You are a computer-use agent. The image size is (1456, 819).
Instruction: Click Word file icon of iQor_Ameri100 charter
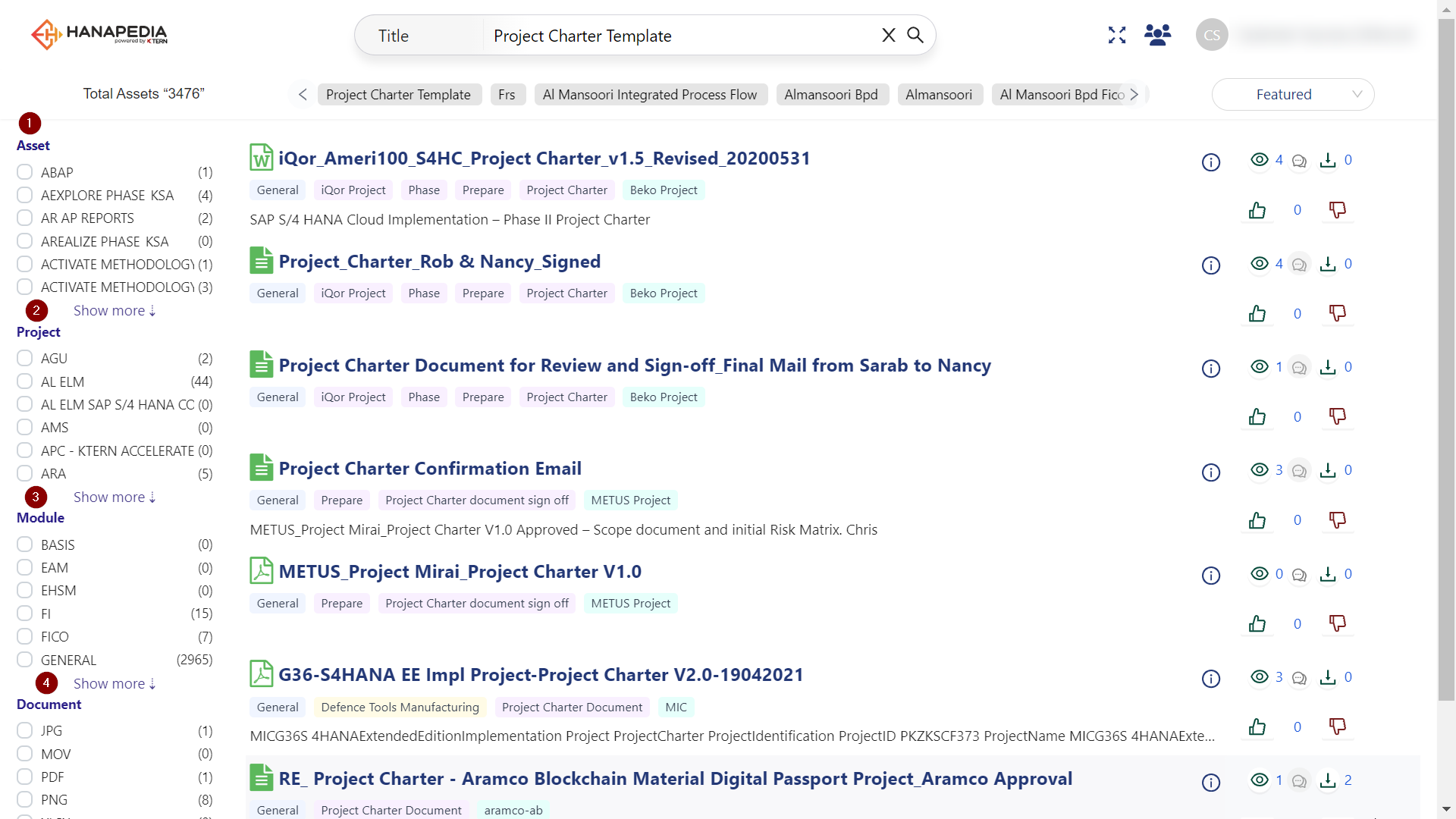coord(262,158)
